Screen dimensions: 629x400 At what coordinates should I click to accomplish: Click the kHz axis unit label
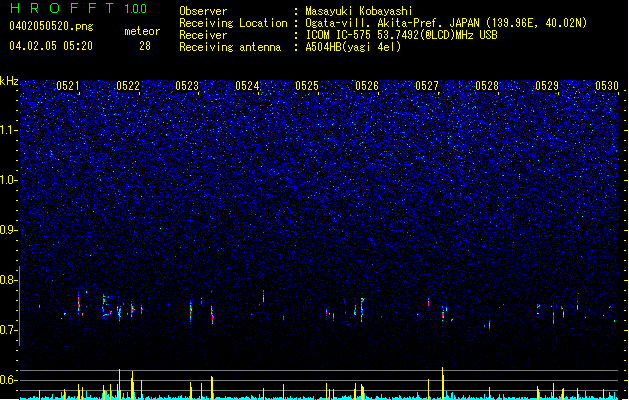(x=9, y=81)
